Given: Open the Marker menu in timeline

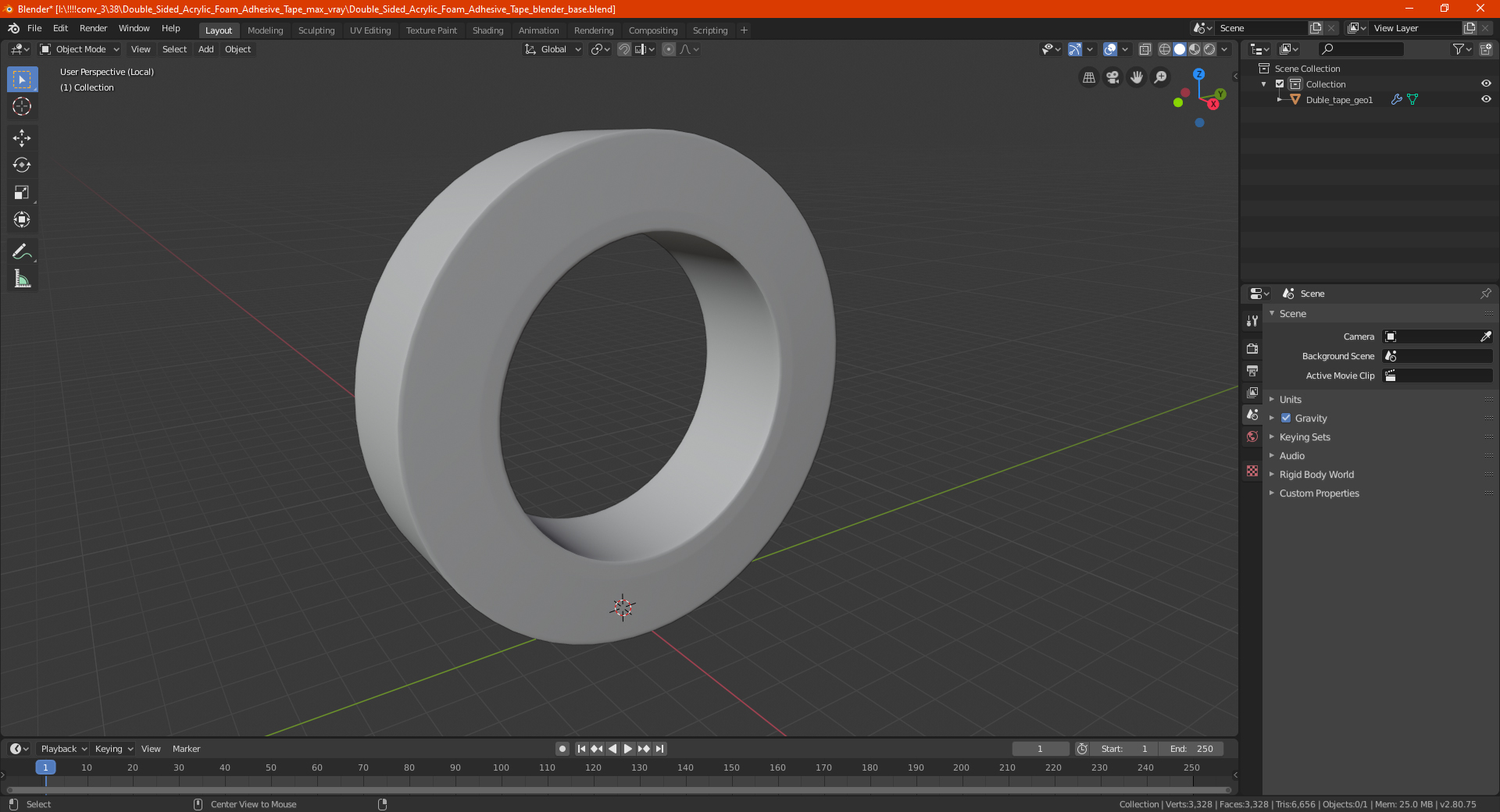Looking at the screenshot, I should pos(186,749).
